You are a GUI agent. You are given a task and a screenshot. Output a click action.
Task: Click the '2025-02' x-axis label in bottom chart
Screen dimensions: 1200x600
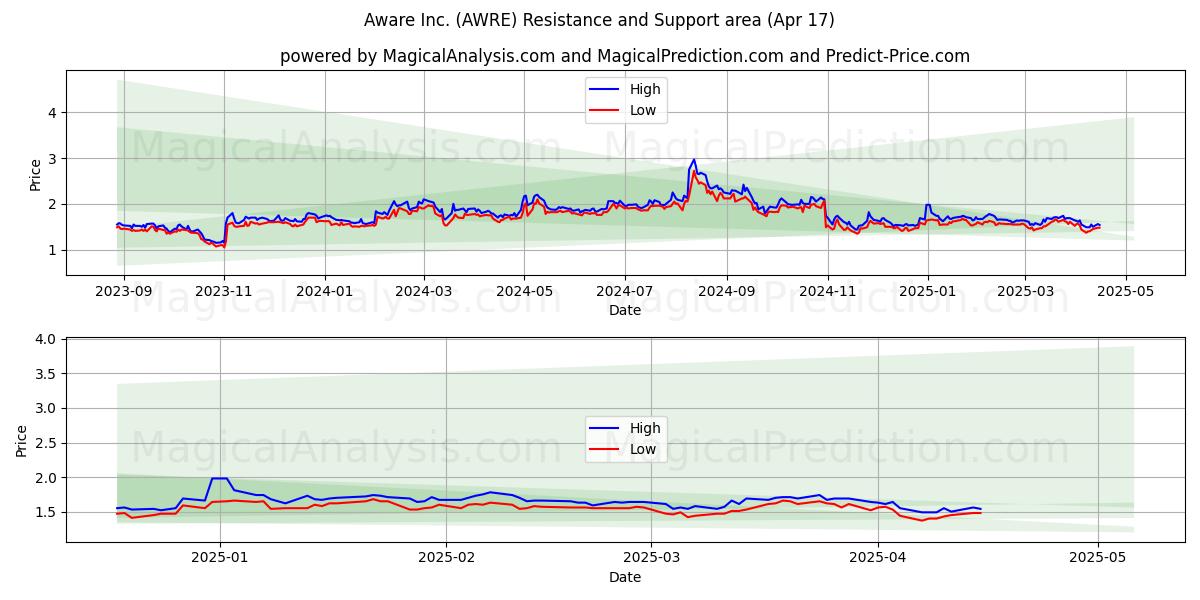(x=446, y=560)
